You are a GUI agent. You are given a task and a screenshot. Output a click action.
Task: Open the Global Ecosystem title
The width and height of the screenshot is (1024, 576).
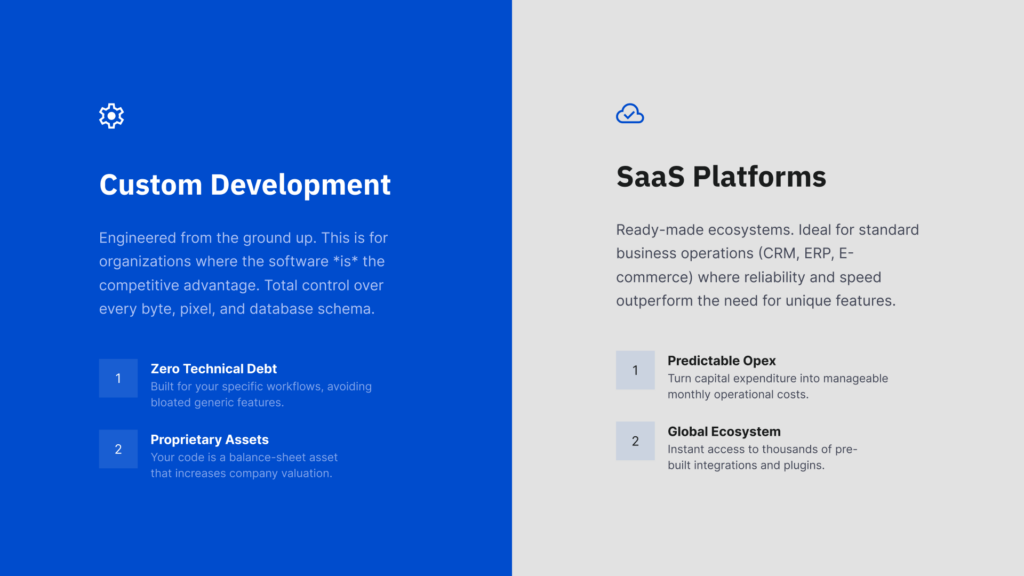tap(724, 432)
